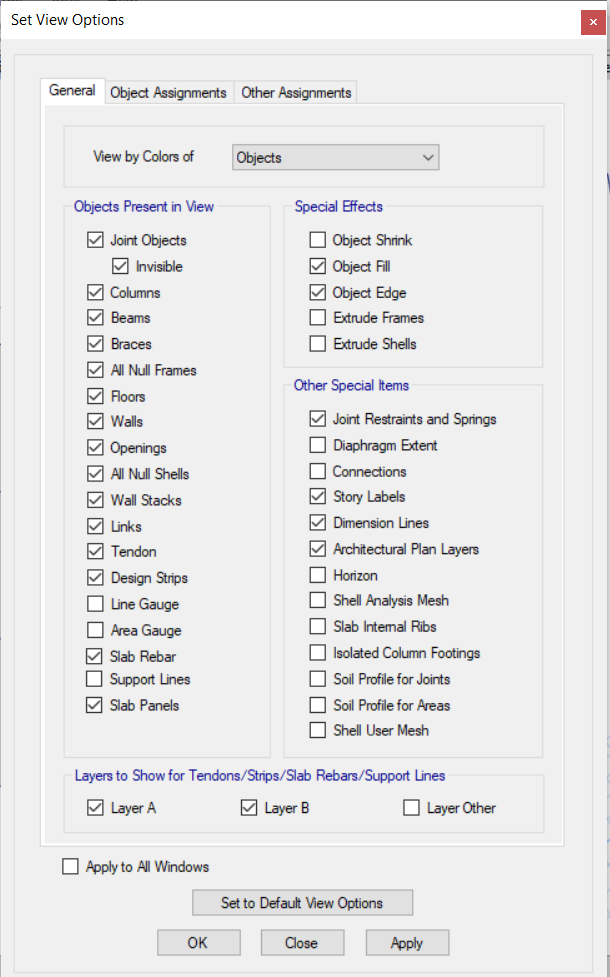Click Set to Default View Options button
Screen dimensions: 610x977
[x=302, y=903]
